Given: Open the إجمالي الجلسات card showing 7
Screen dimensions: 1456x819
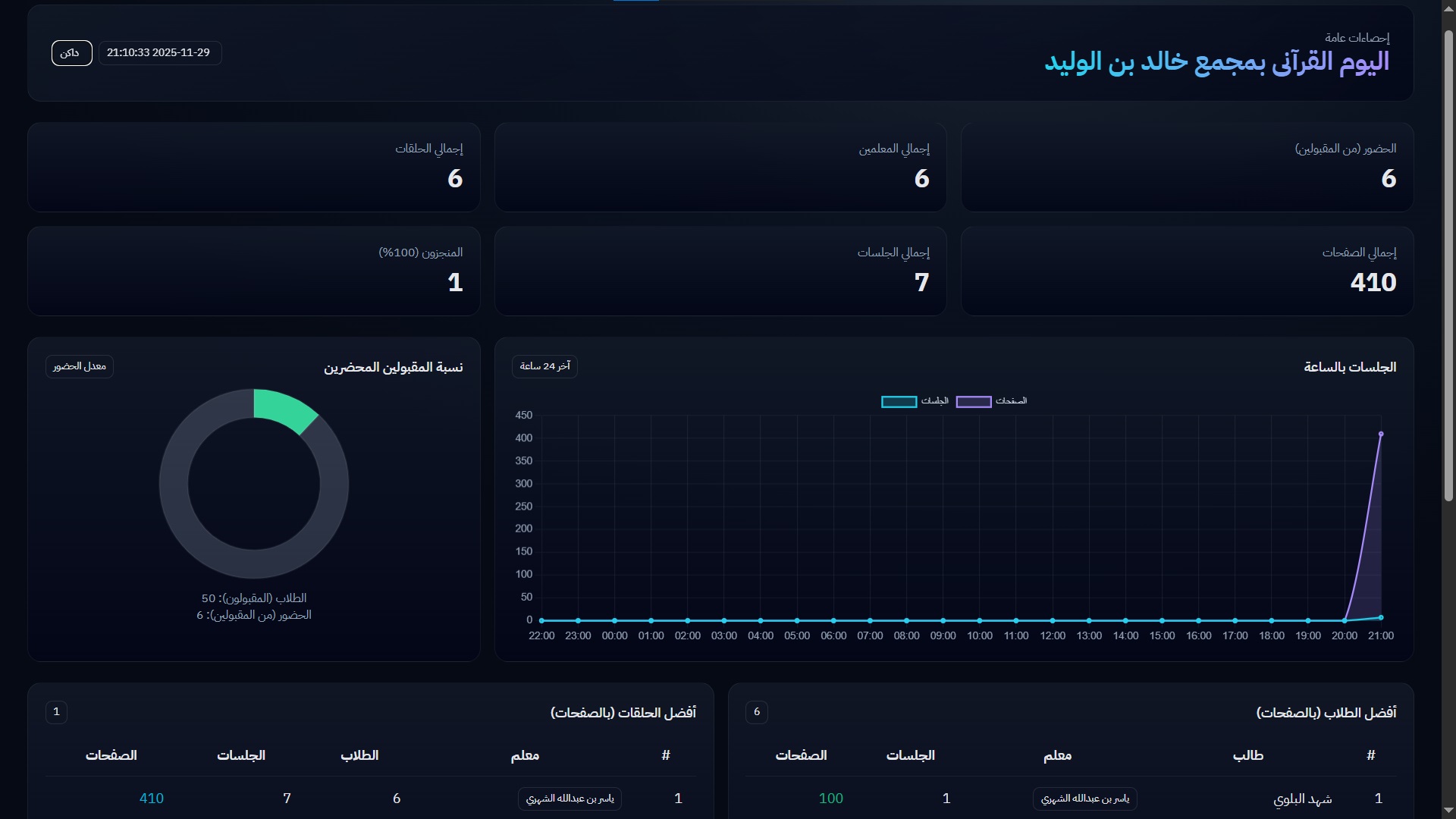Looking at the screenshot, I should point(720,271).
